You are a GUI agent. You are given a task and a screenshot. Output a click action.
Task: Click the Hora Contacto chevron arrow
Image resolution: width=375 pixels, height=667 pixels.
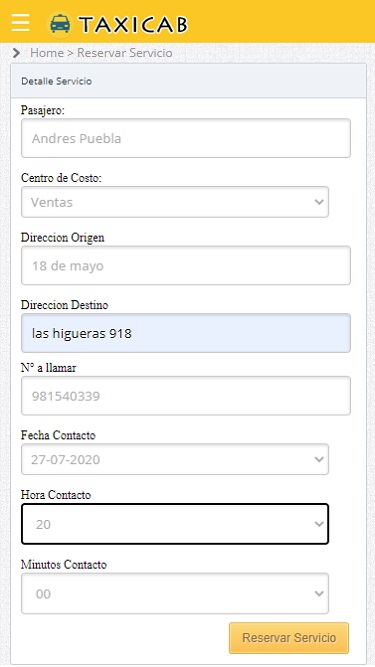click(319, 524)
